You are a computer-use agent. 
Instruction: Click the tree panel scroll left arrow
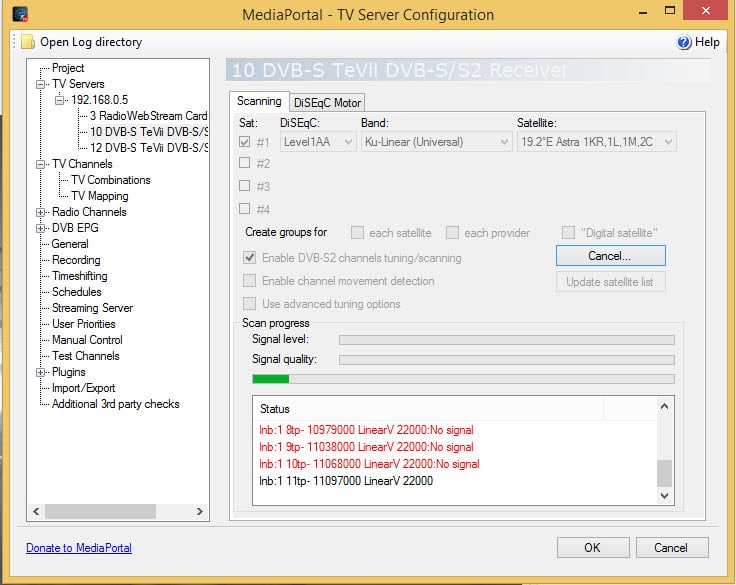tap(36, 511)
